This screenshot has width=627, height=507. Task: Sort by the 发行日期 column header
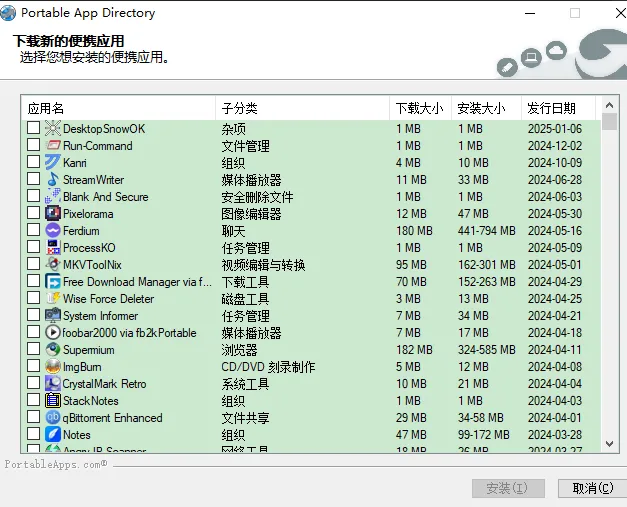click(x=558, y=108)
